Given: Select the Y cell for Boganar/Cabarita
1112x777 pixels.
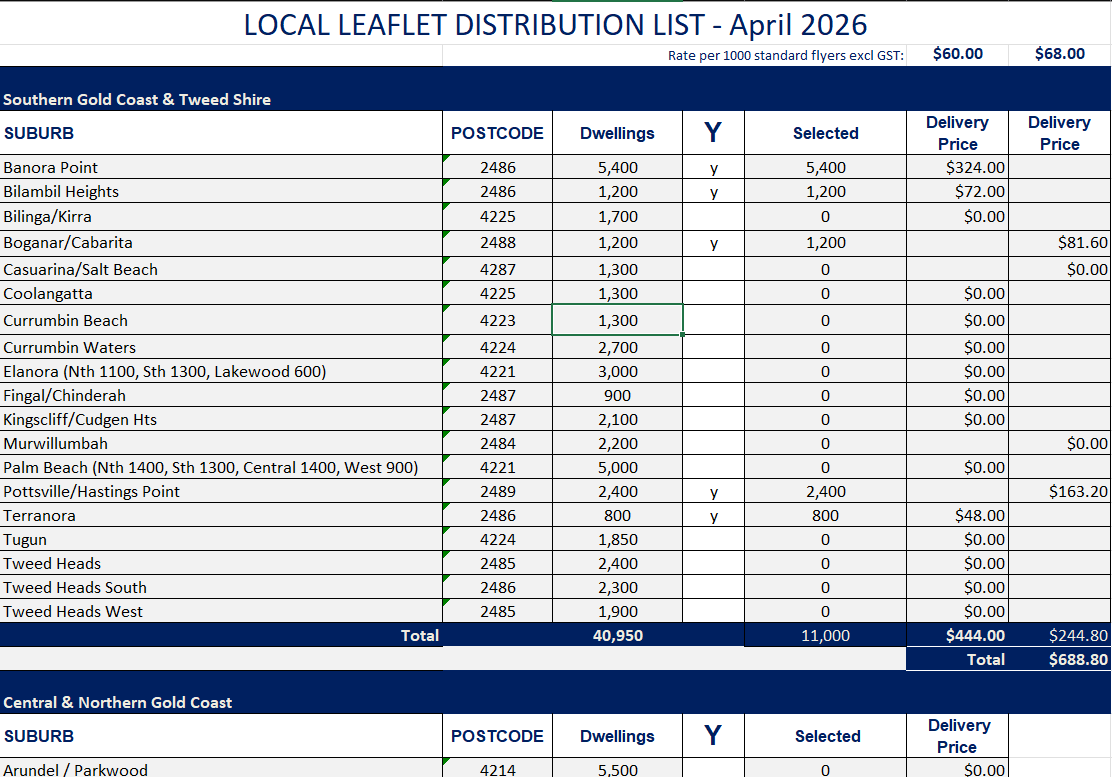Looking at the screenshot, I should click(x=713, y=242).
